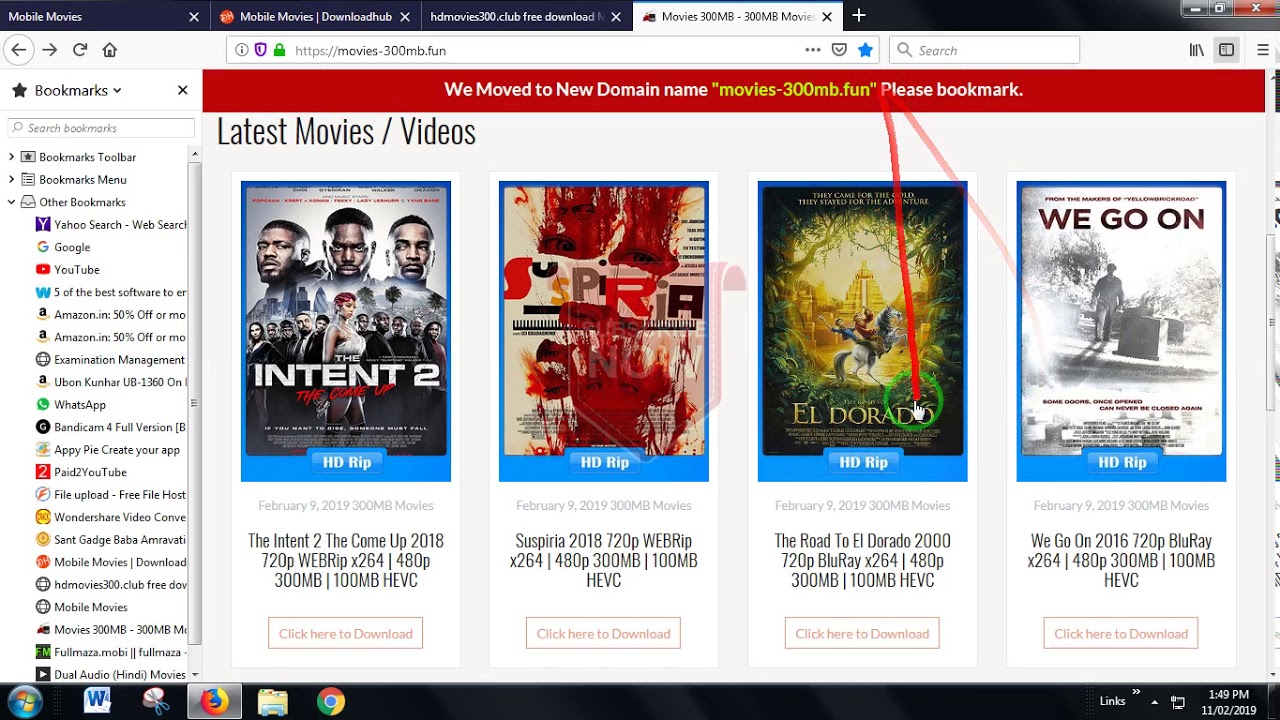Click Download button for We Go On
This screenshot has height=720, width=1280.
[x=1121, y=633]
